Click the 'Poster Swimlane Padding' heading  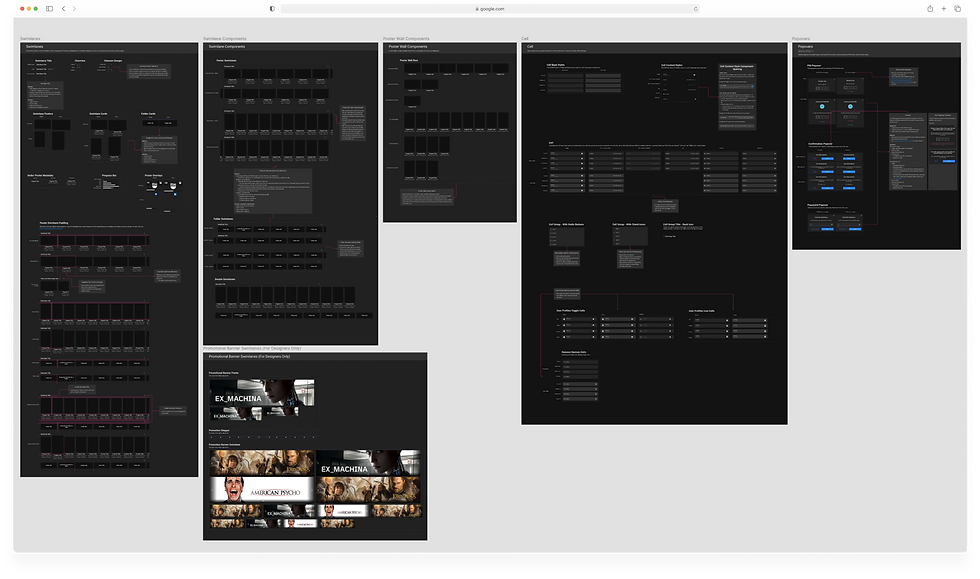[x=54, y=223]
